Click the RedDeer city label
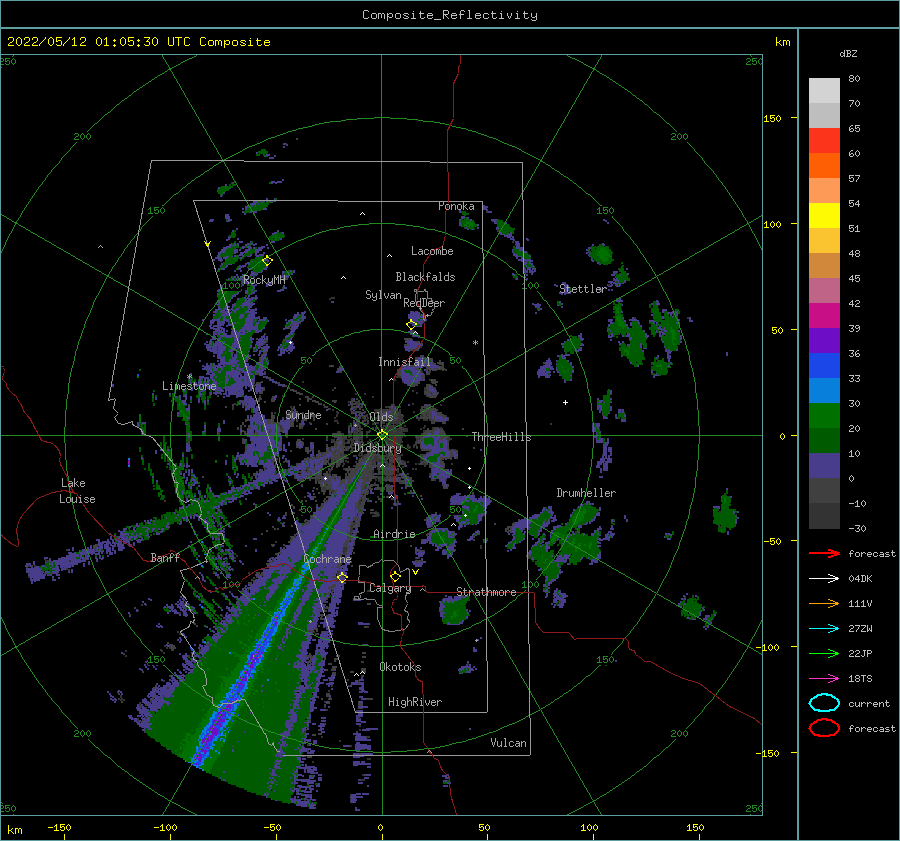This screenshot has width=900, height=841. (x=424, y=303)
